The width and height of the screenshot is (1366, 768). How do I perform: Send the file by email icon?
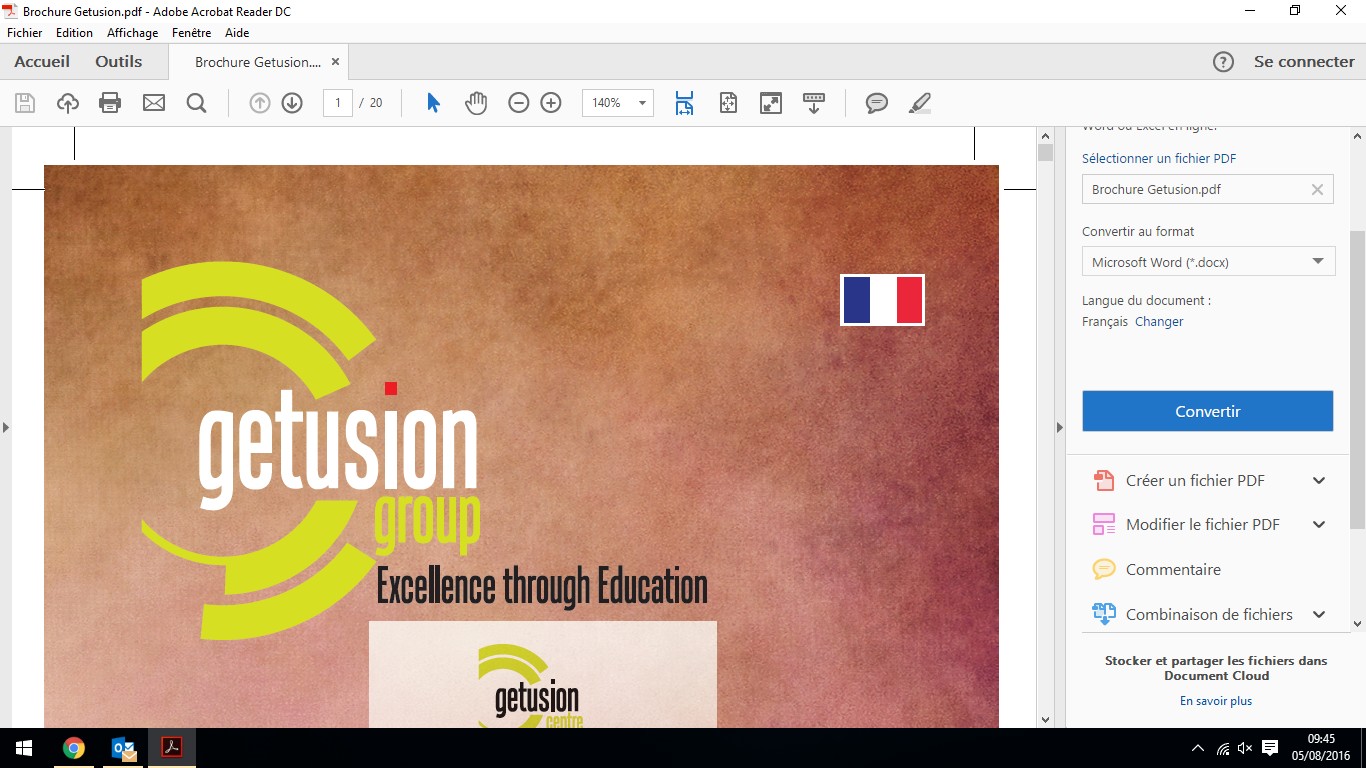153,103
